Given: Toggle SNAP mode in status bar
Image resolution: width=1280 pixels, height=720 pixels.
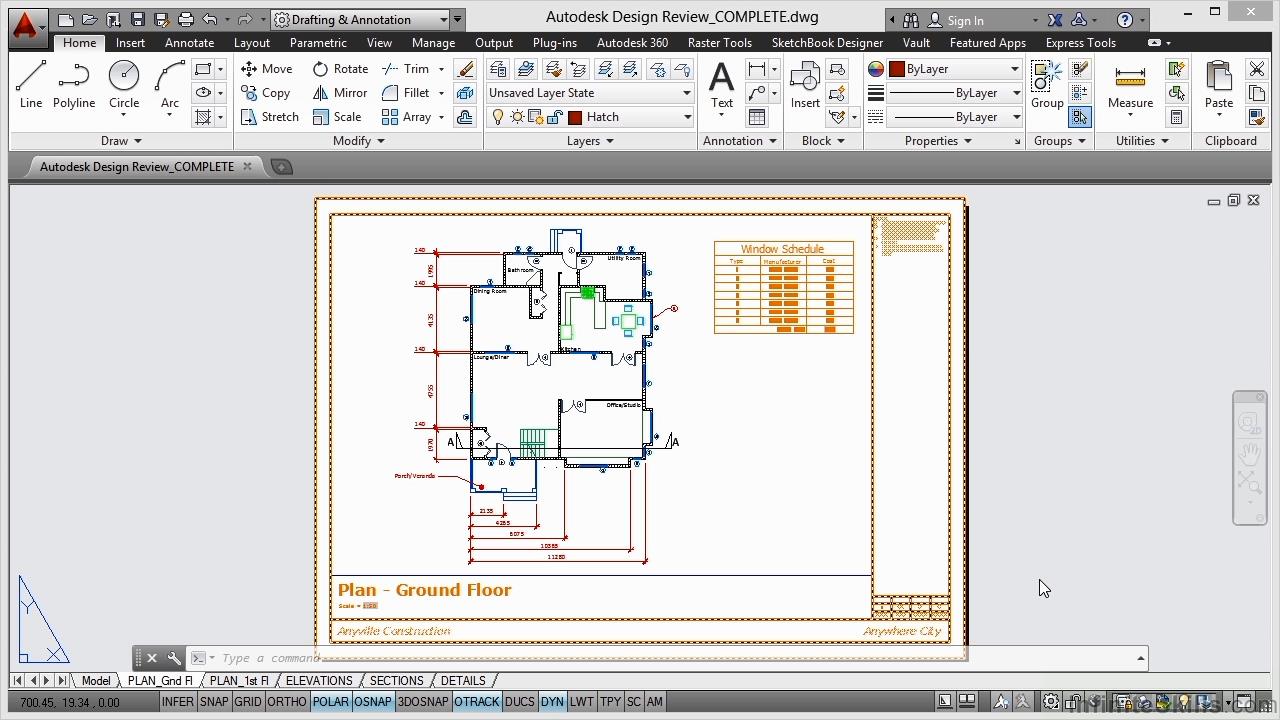Looking at the screenshot, I should 214,702.
